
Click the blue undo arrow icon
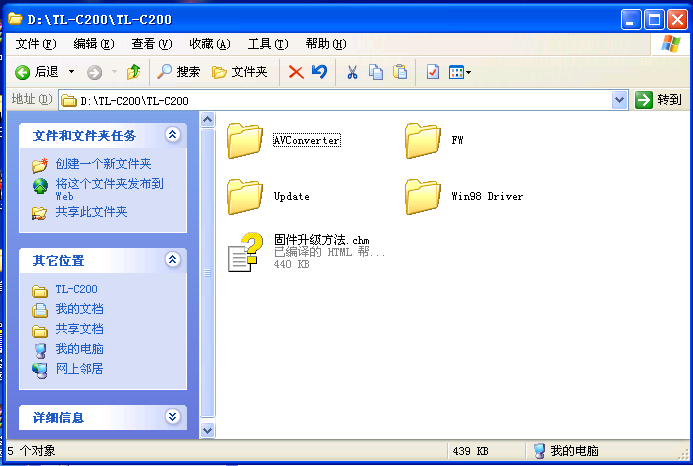pos(320,72)
